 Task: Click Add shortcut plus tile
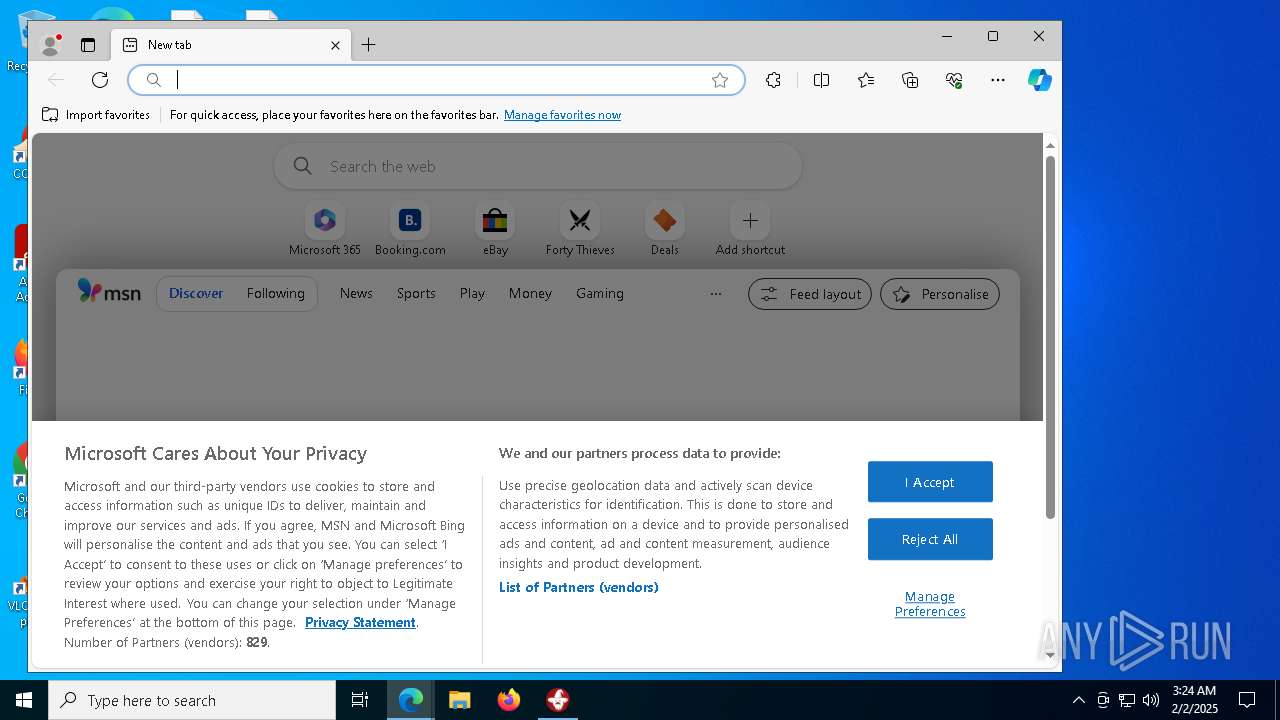coord(750,230)
